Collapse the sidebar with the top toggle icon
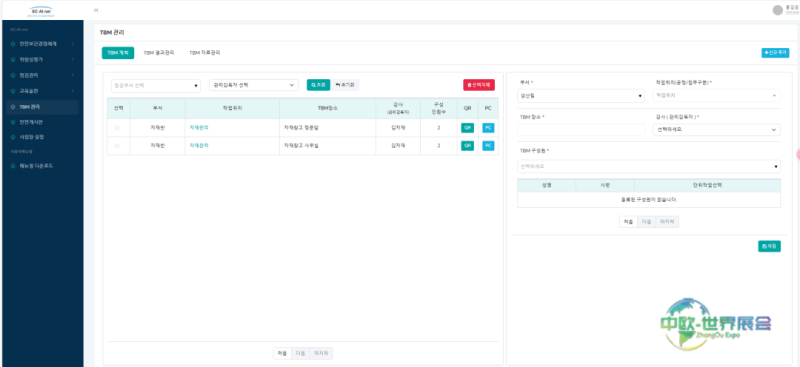The image size is (800, 367). click(96, 10)
